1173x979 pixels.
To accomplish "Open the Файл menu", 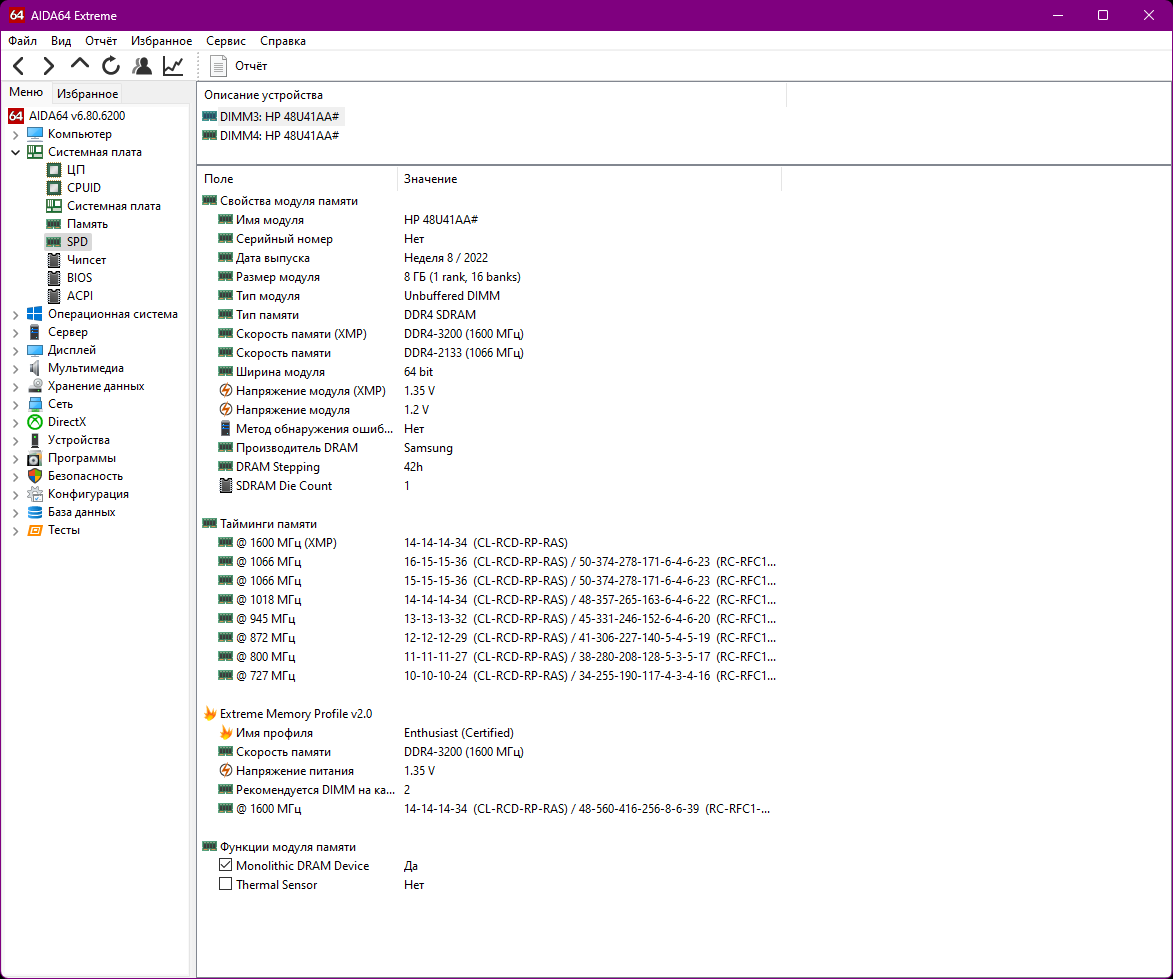I will 22,41.
